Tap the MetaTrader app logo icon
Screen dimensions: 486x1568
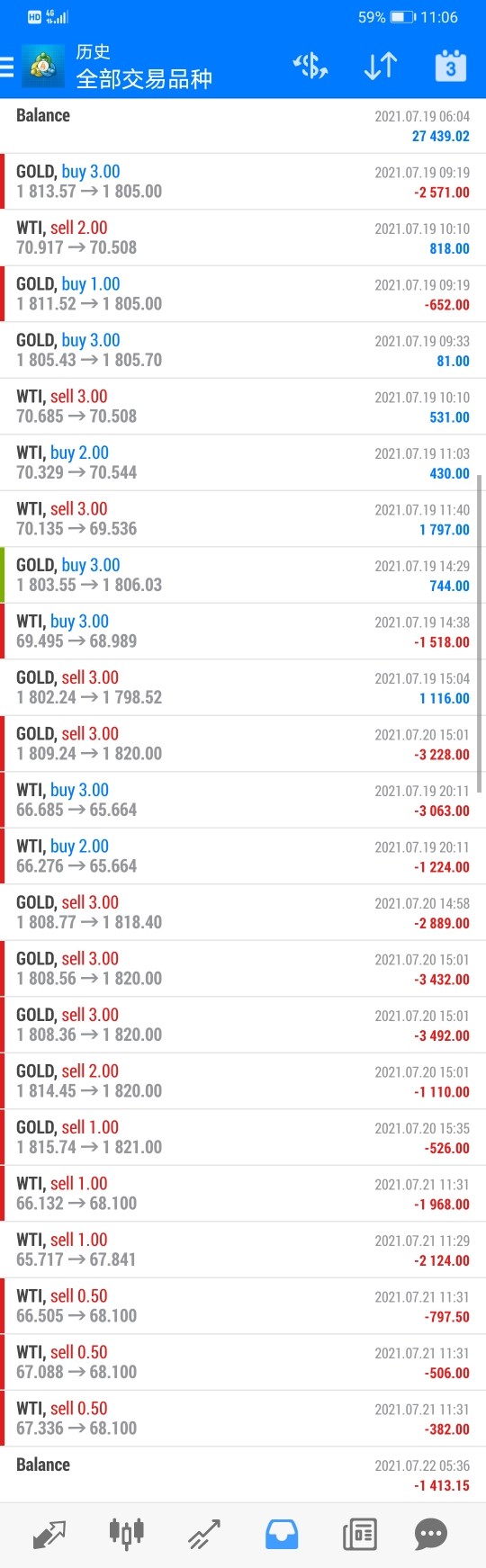pos(43,67)
